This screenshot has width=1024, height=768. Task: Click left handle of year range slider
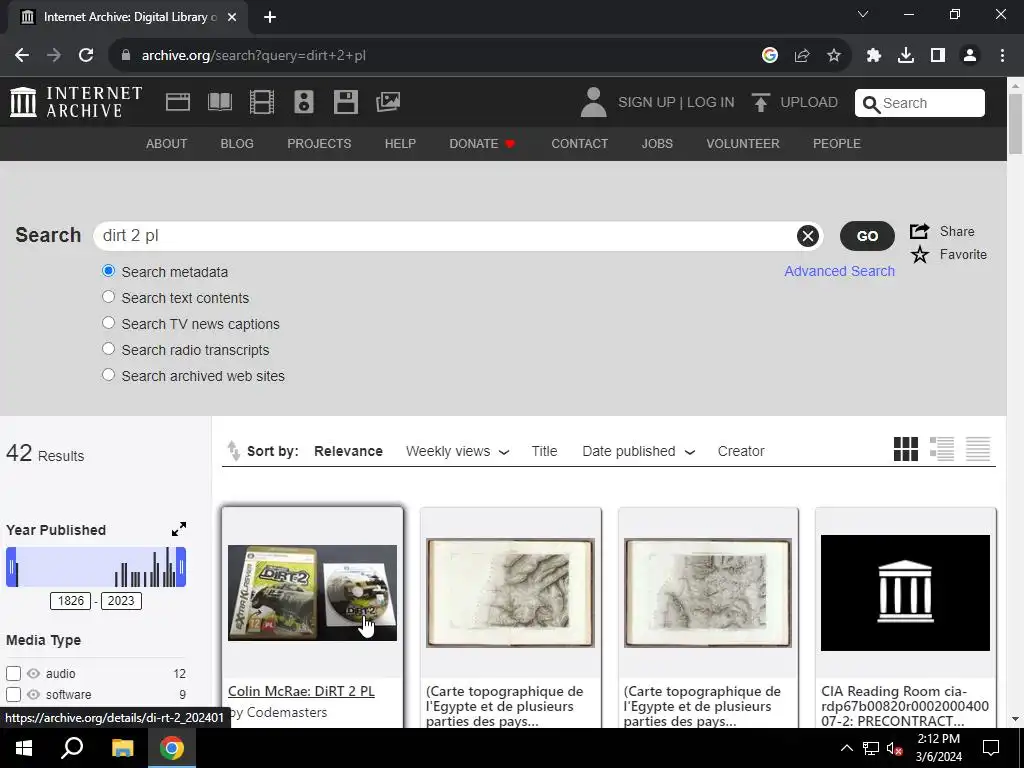tap(11, 567)
